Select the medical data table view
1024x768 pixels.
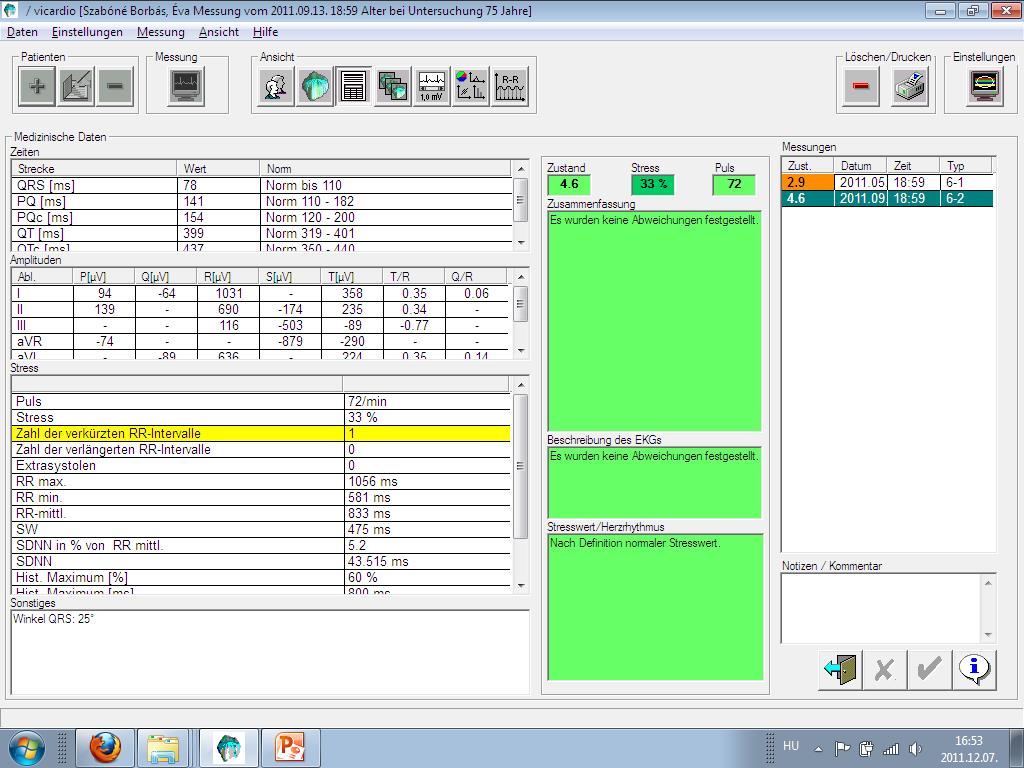pyautogui.click(x=353, y=86)
